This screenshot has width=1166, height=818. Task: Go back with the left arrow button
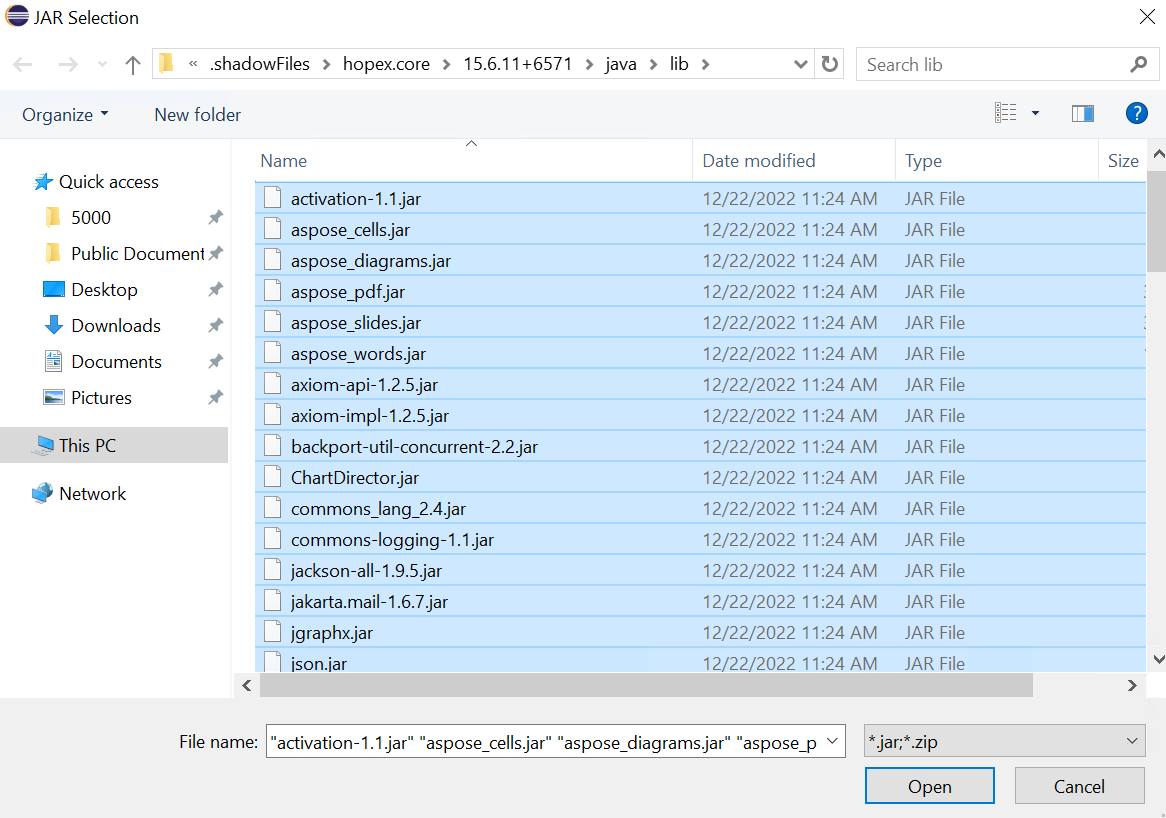pyautogui.click(x=23, y=65)
